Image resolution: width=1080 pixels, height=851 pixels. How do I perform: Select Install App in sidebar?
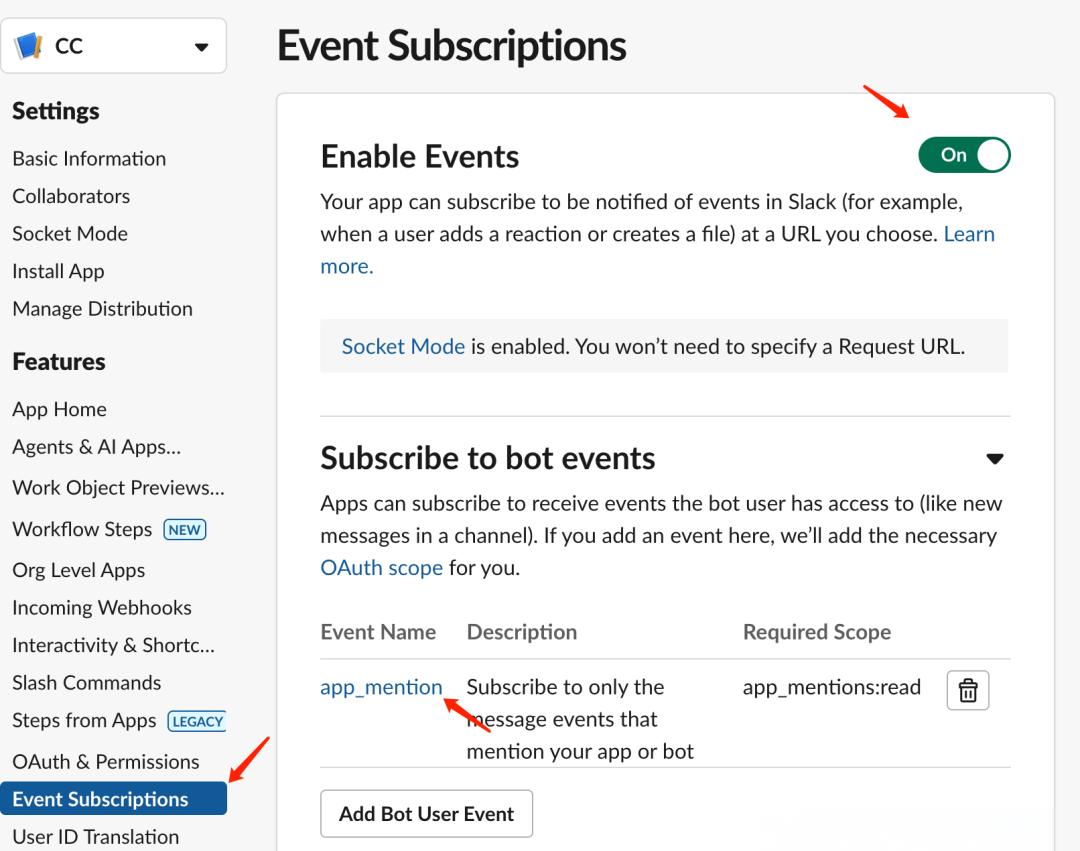tap(59, 271)
